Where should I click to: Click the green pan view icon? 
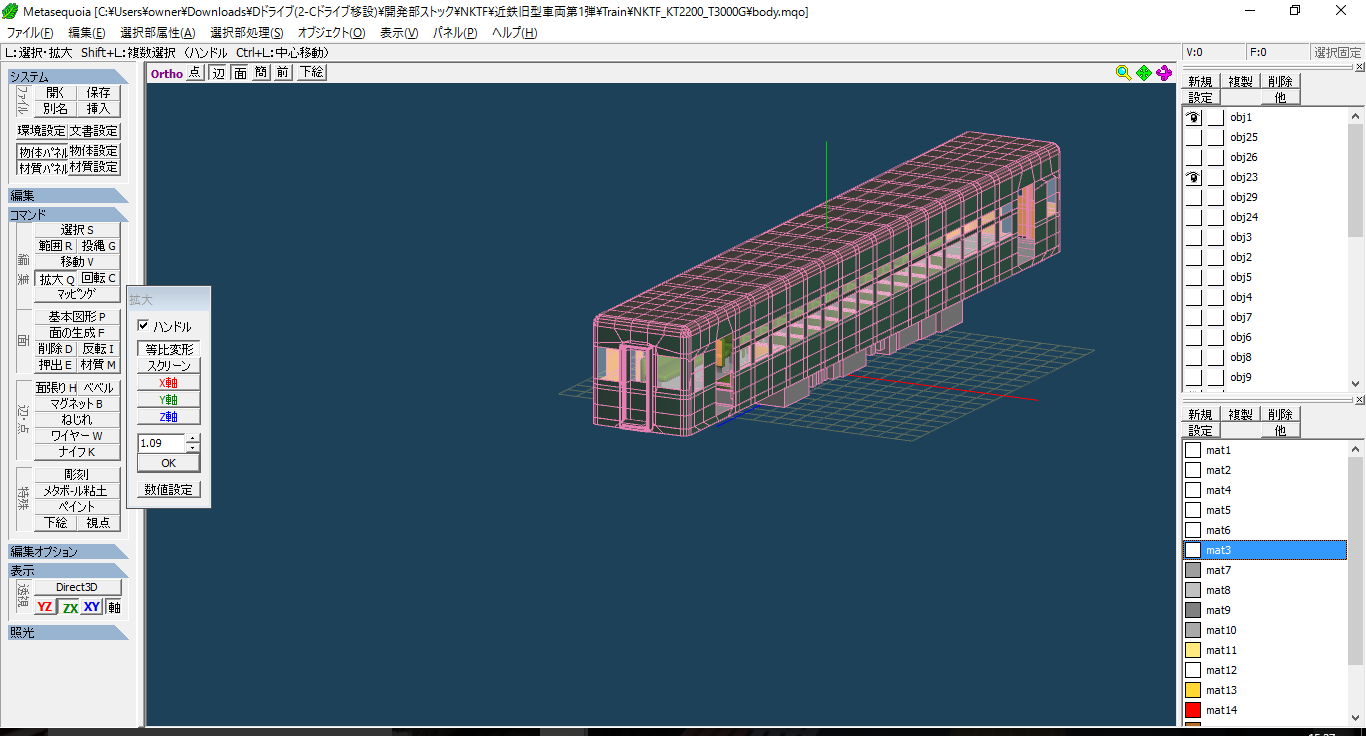click(x=1143, y=72)
